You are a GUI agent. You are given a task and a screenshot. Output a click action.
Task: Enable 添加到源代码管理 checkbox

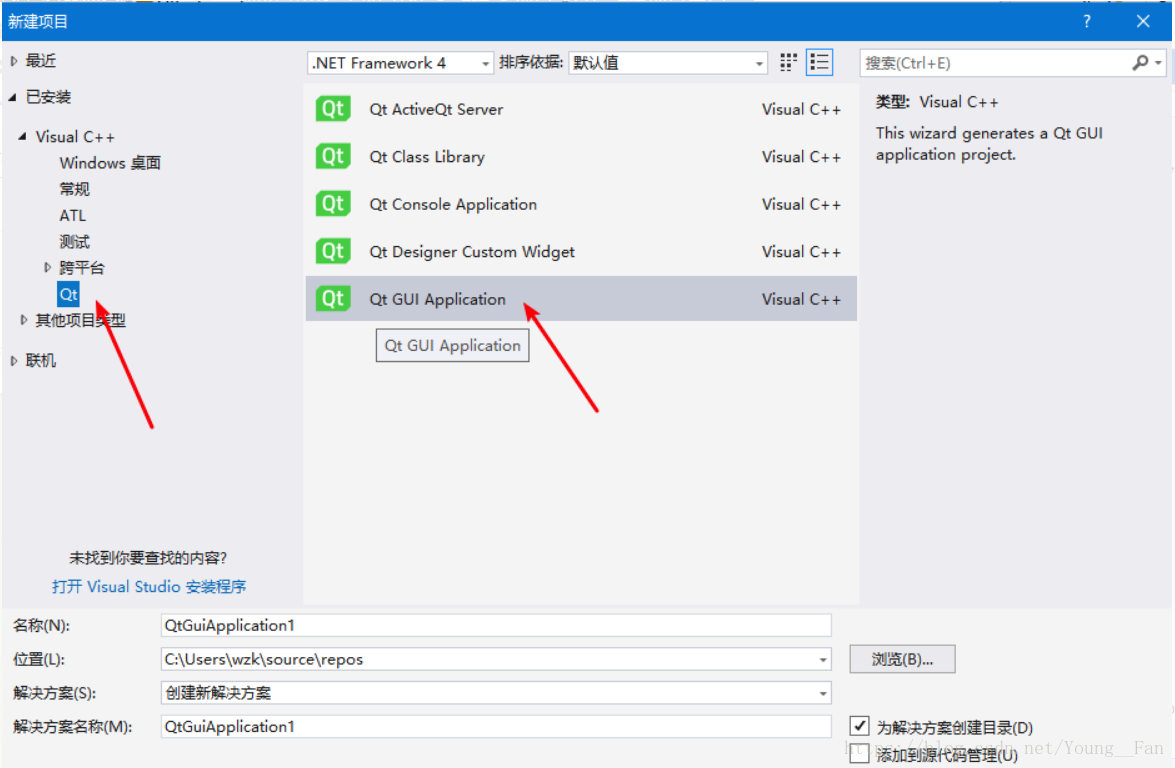pos(860,753)
